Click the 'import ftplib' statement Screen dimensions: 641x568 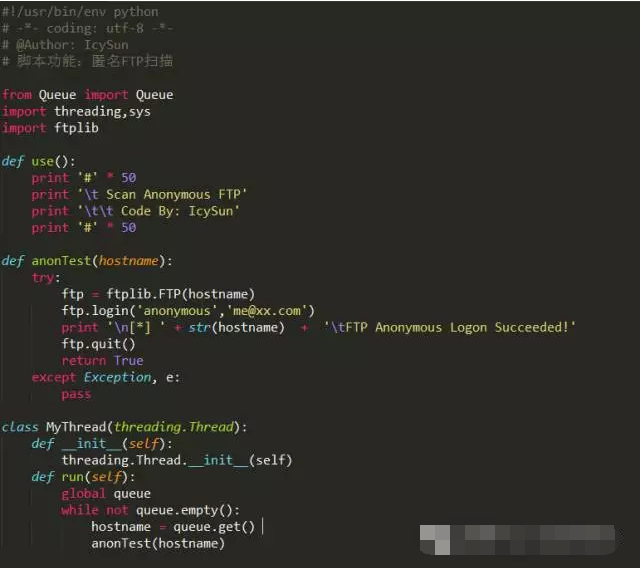click(x=50, y=128)
